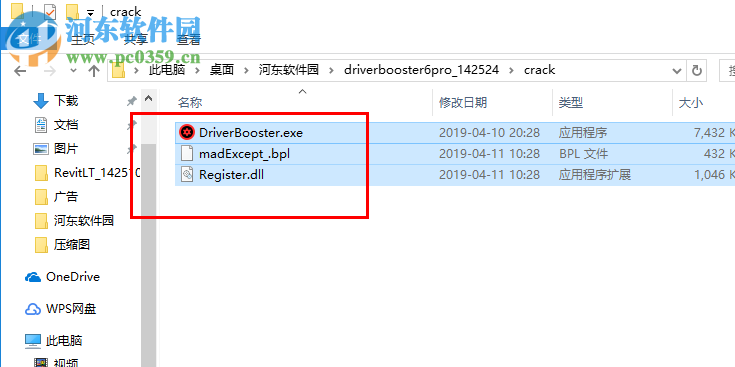The image size is (735, 367).
Task: Open the 共享 ribbon tab
Action: [x=135, y=40]
